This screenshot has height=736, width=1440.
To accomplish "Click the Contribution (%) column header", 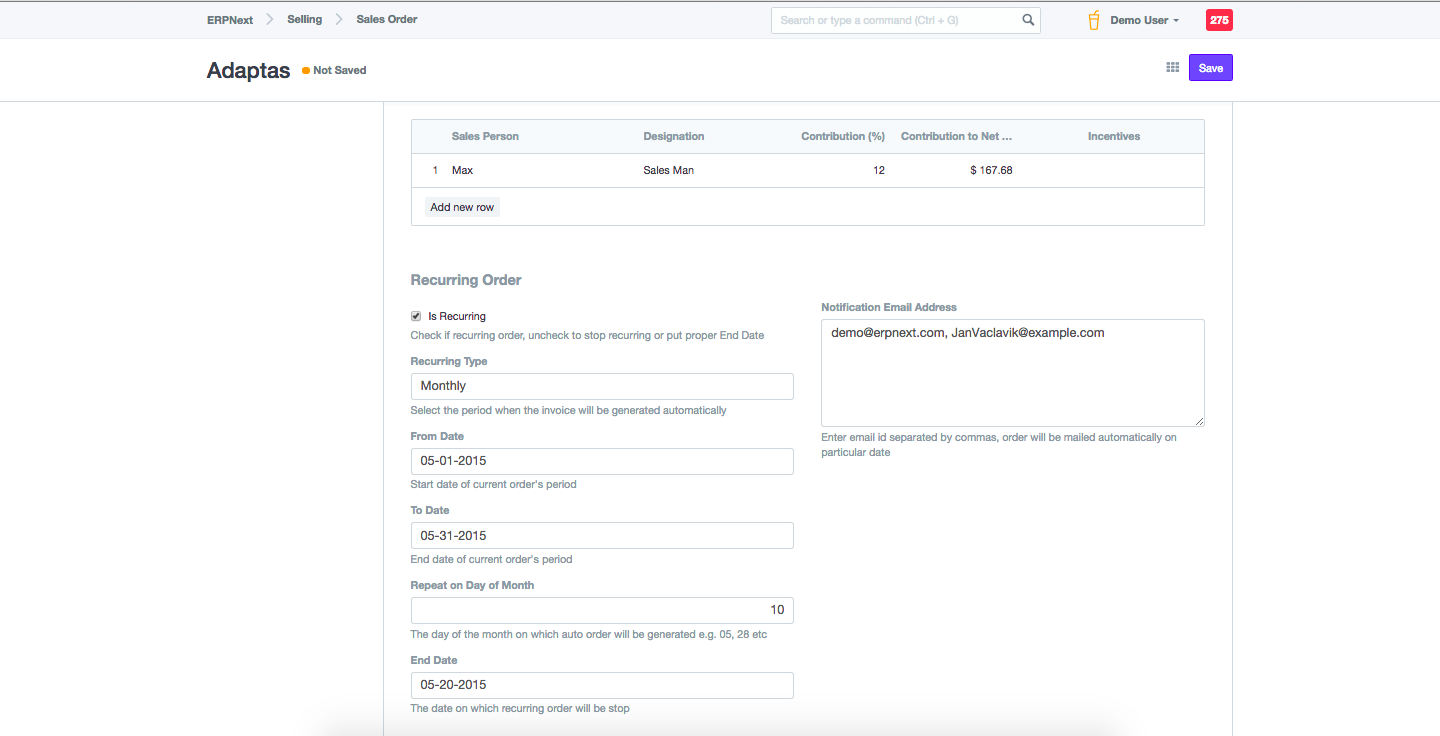I will coord(842,137).
